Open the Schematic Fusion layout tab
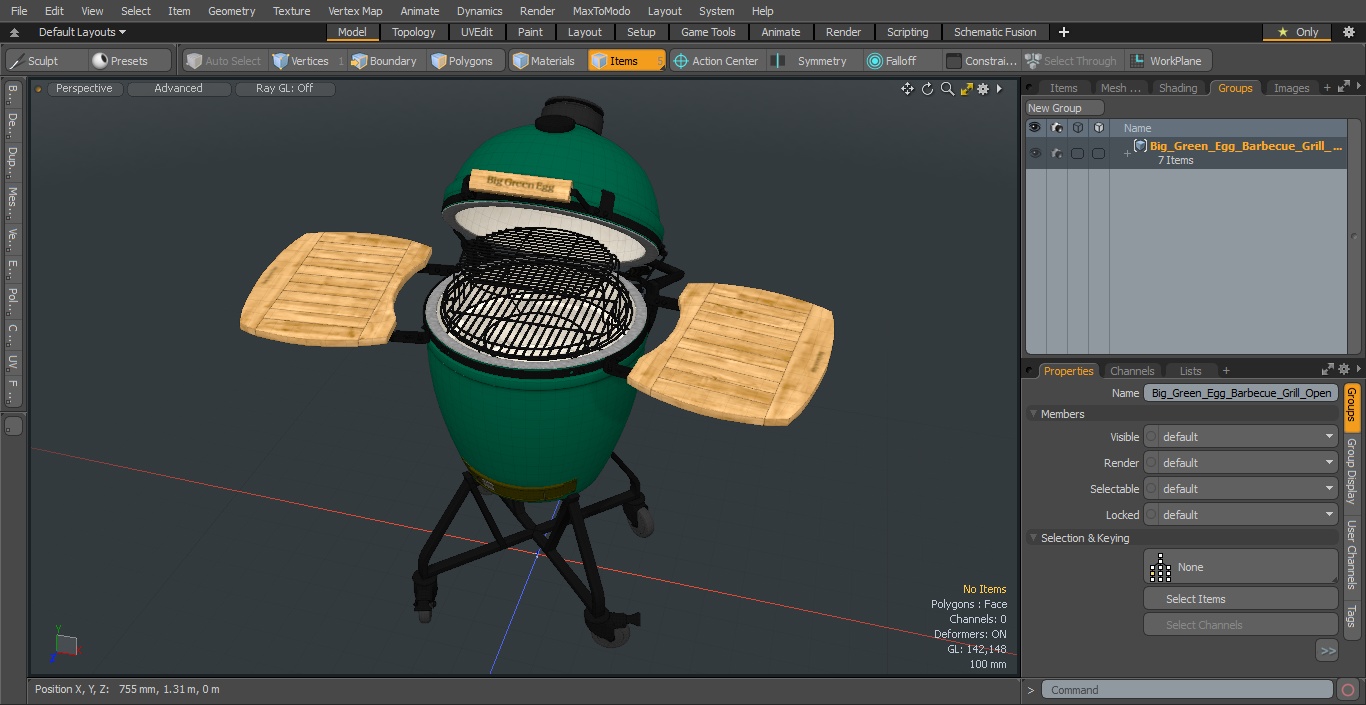The height and width of the screenshot is (705, 1366). [995, 32]
